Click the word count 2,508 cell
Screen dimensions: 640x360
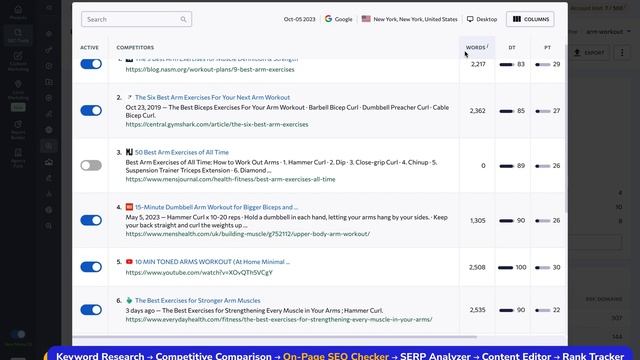(477, 267)
